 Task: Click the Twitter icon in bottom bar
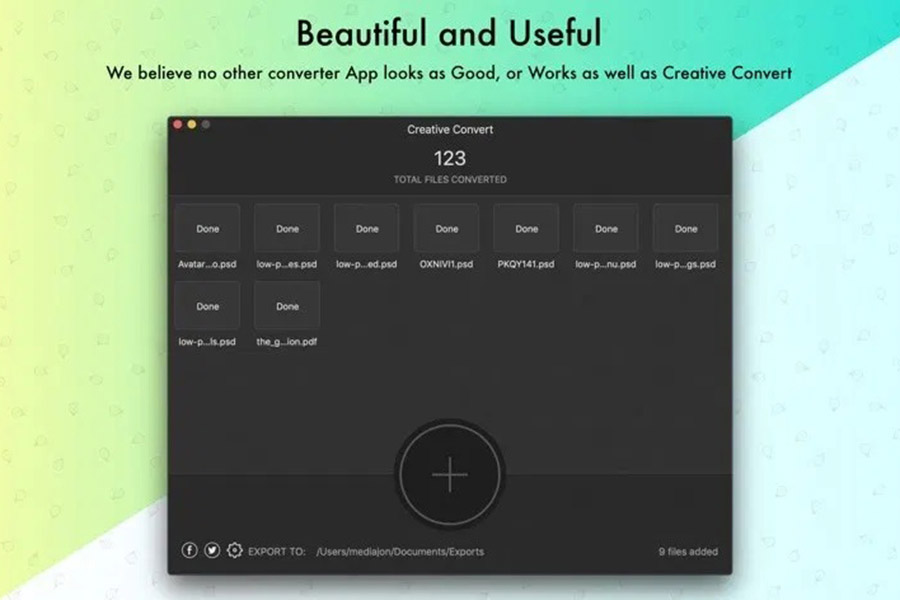click(212, 551)
